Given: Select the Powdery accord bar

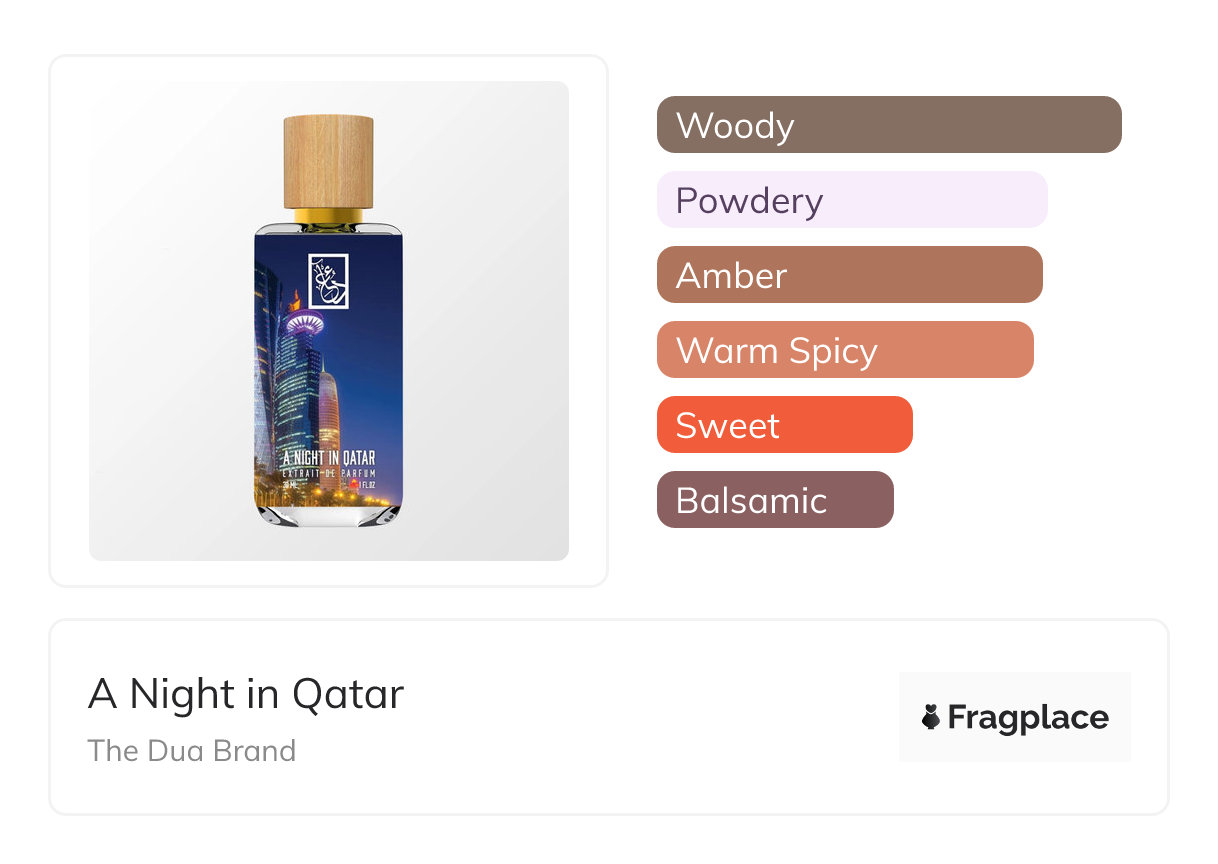Looking at the screenshot, I should (851, 200).
